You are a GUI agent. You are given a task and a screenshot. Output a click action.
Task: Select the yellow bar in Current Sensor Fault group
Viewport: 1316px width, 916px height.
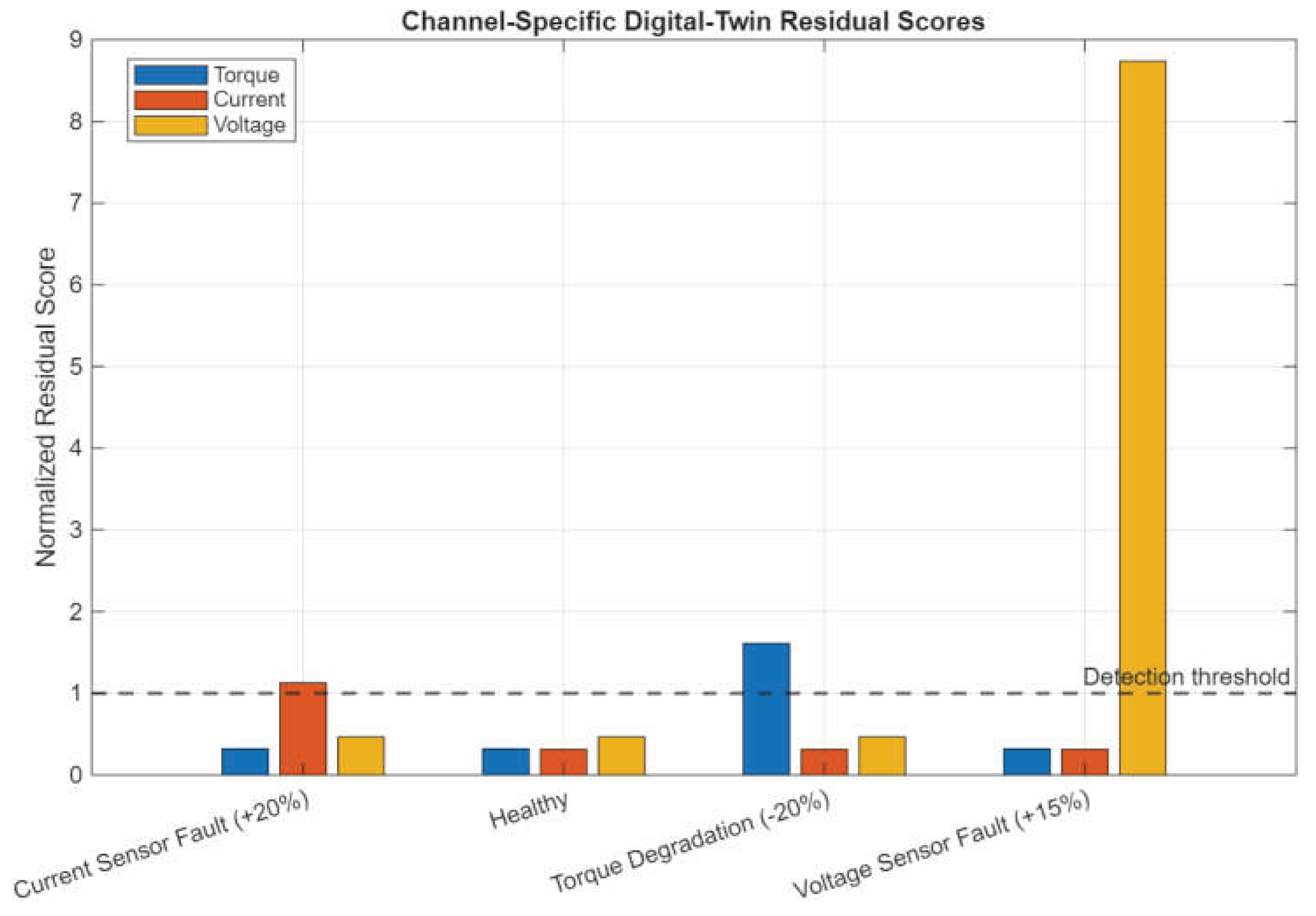pos(361,756)
